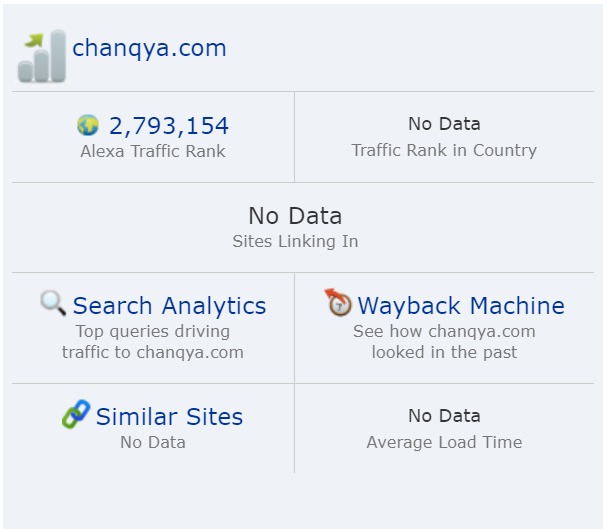Click the Traffic Rank in Country label
Image resolution: width=609 pixels, height=531 pixels.
click(x=444, y=150)
